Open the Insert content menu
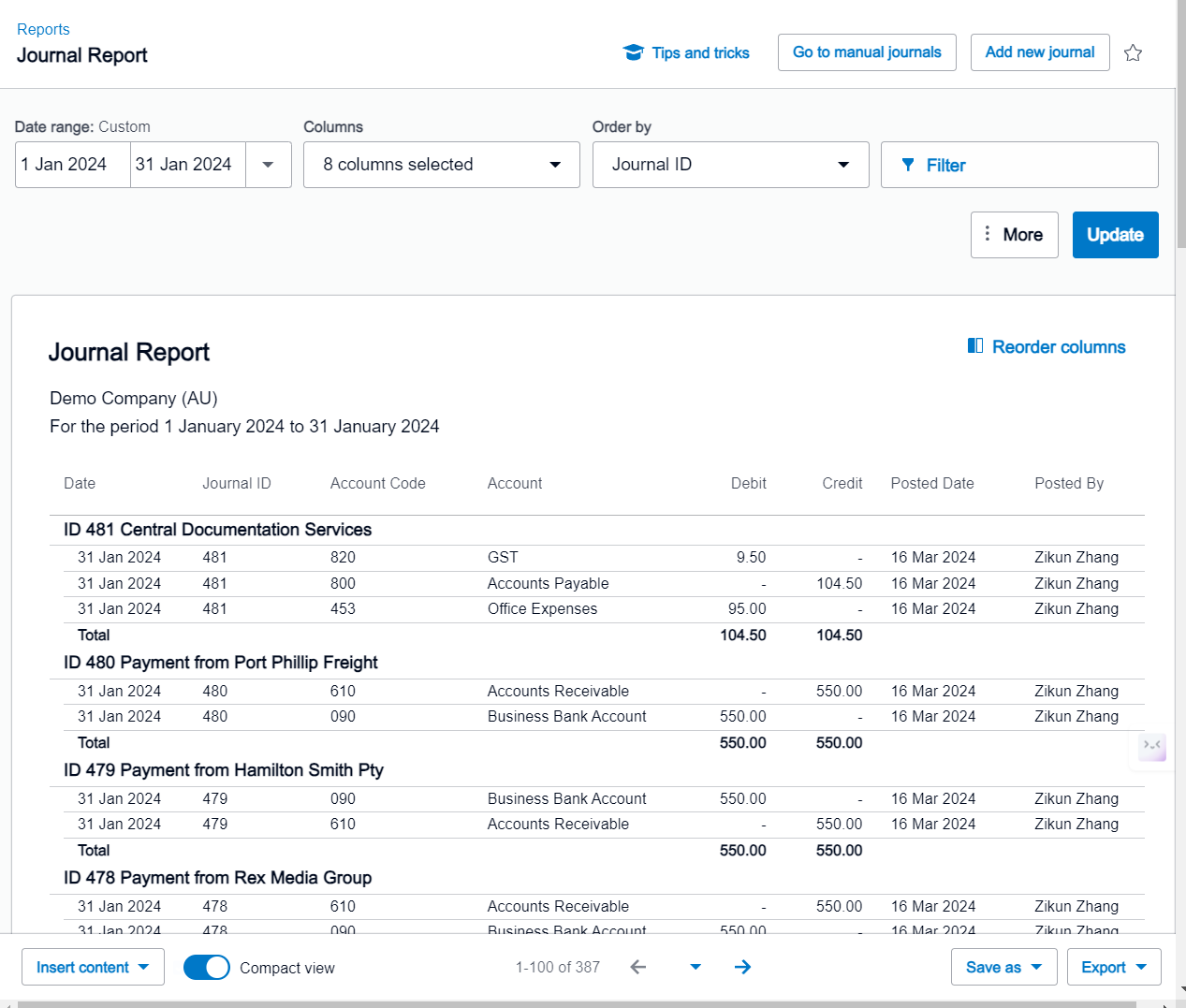Image resolution: width=1186 pixels, height=1008 pixels. [x=93, y=967]
